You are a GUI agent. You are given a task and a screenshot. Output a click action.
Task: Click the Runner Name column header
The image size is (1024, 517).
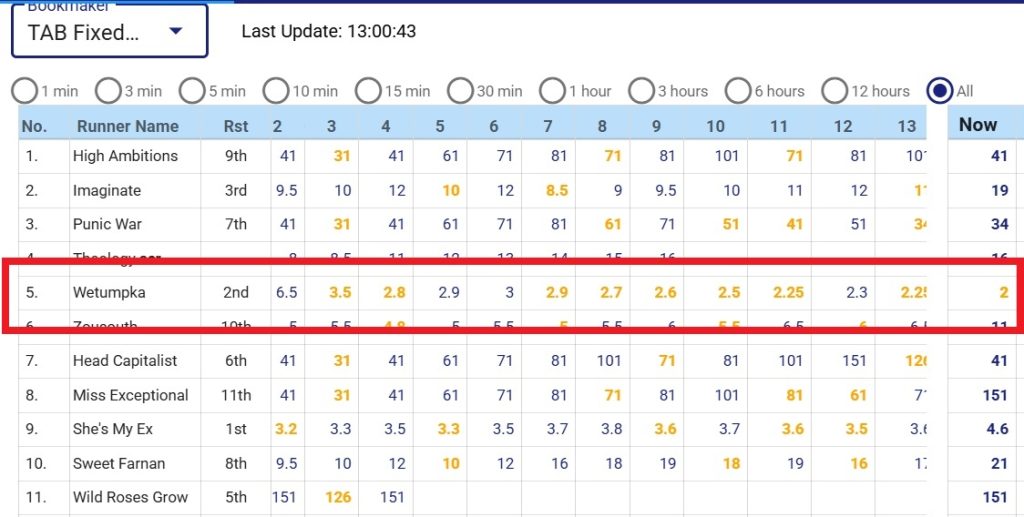coord(127,126)
